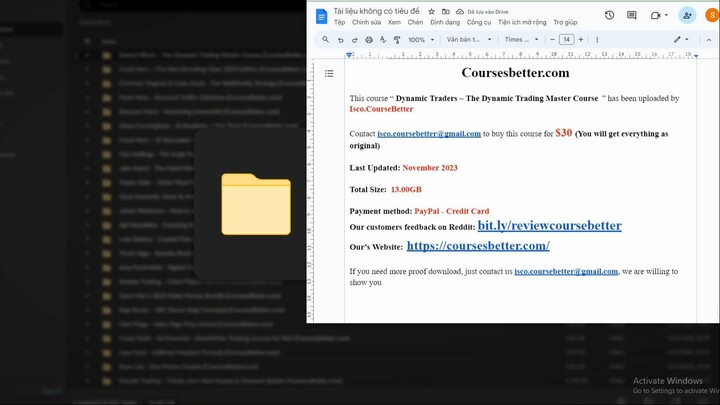Increase font size with plus button

(582, 40)
